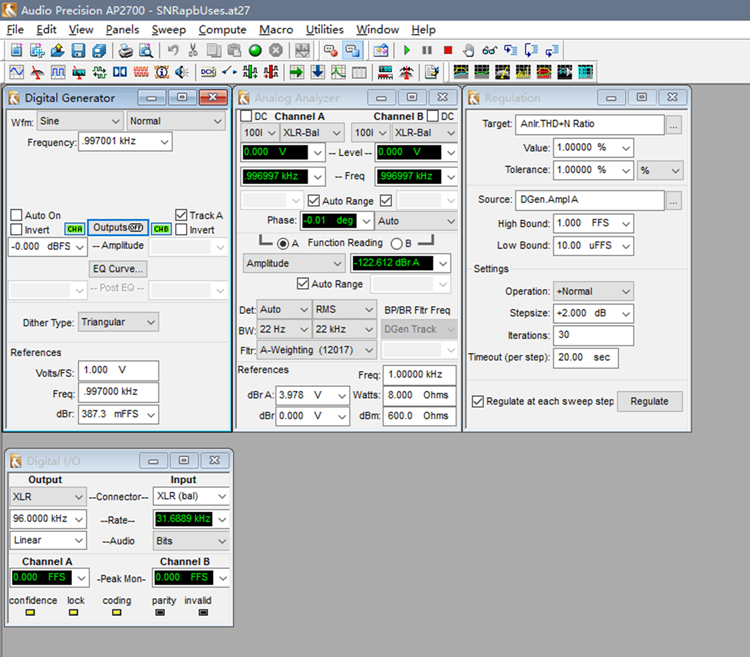Viewport: 750px width, 657px height.
Task: Click the Iterations input field
Action: click(593, 335)
